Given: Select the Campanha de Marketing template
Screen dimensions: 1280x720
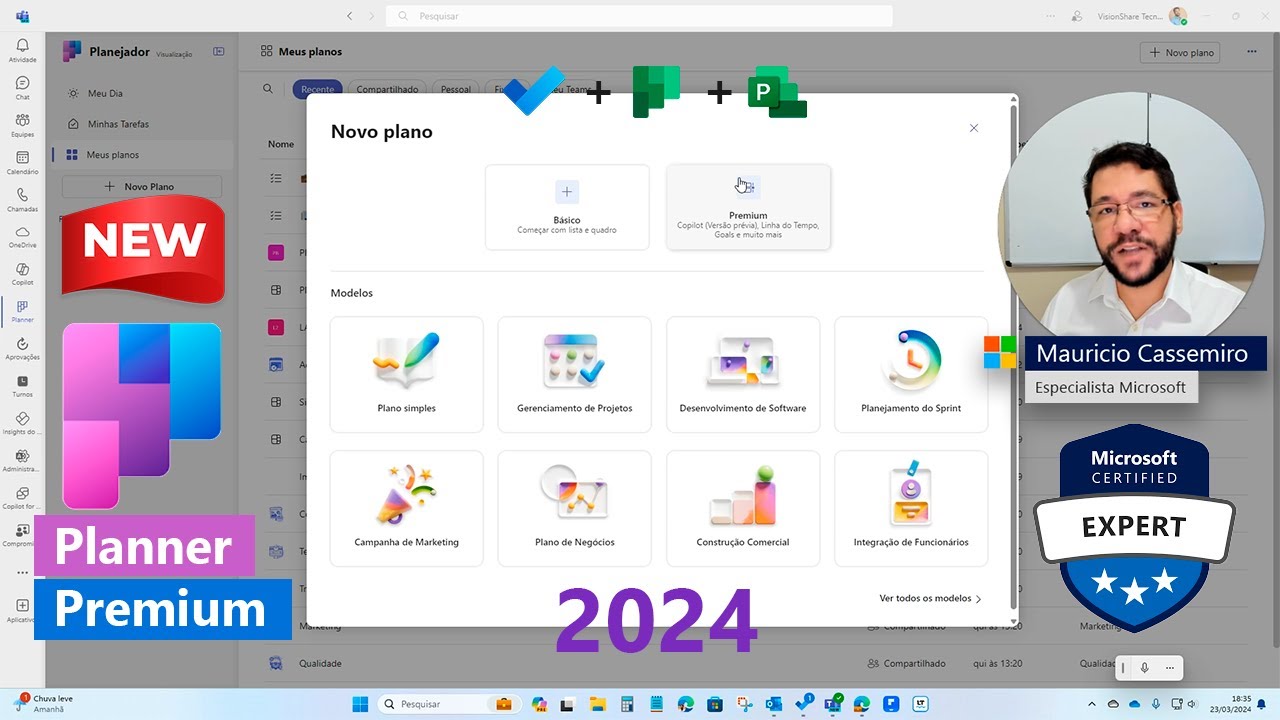Looking at the screenshot, I should [406, 508].
